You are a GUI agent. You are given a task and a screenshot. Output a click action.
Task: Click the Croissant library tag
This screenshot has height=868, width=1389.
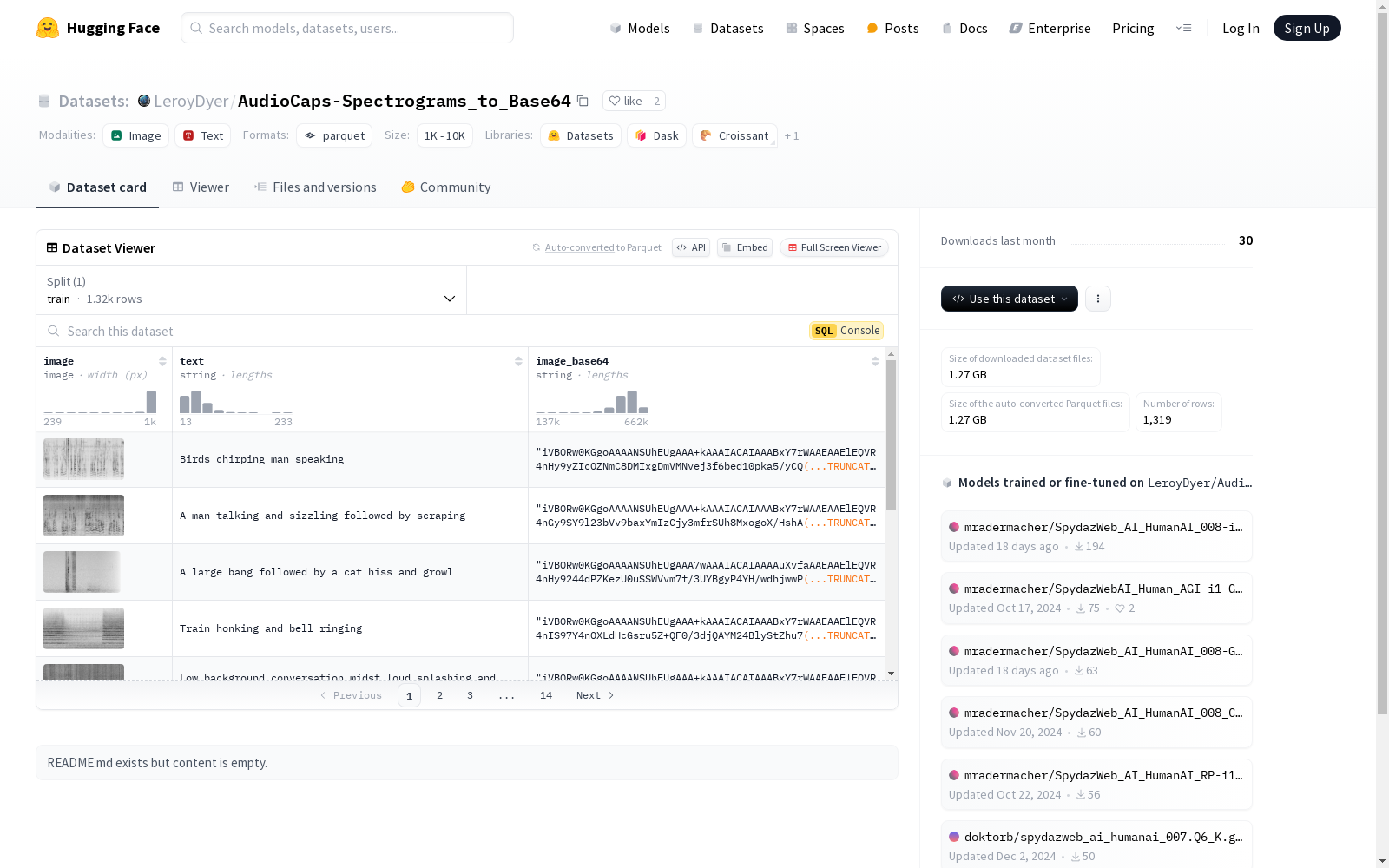coord(734,135)
